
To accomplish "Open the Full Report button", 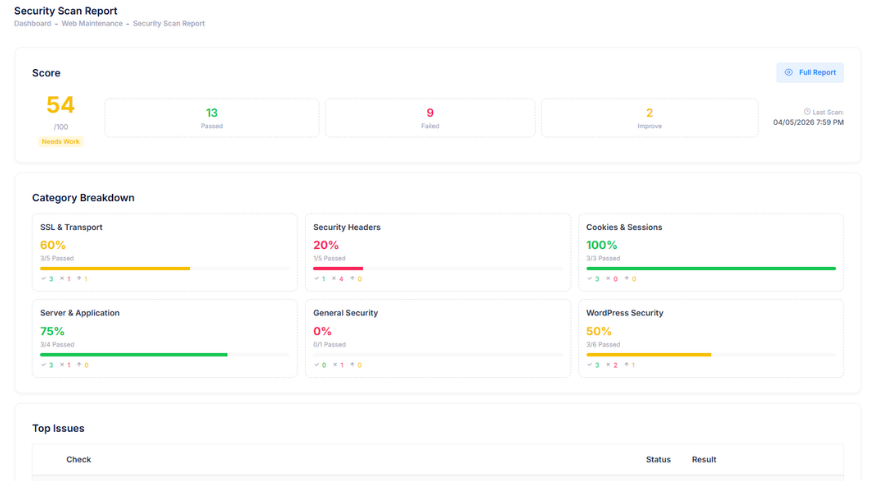I will [810, 73].
